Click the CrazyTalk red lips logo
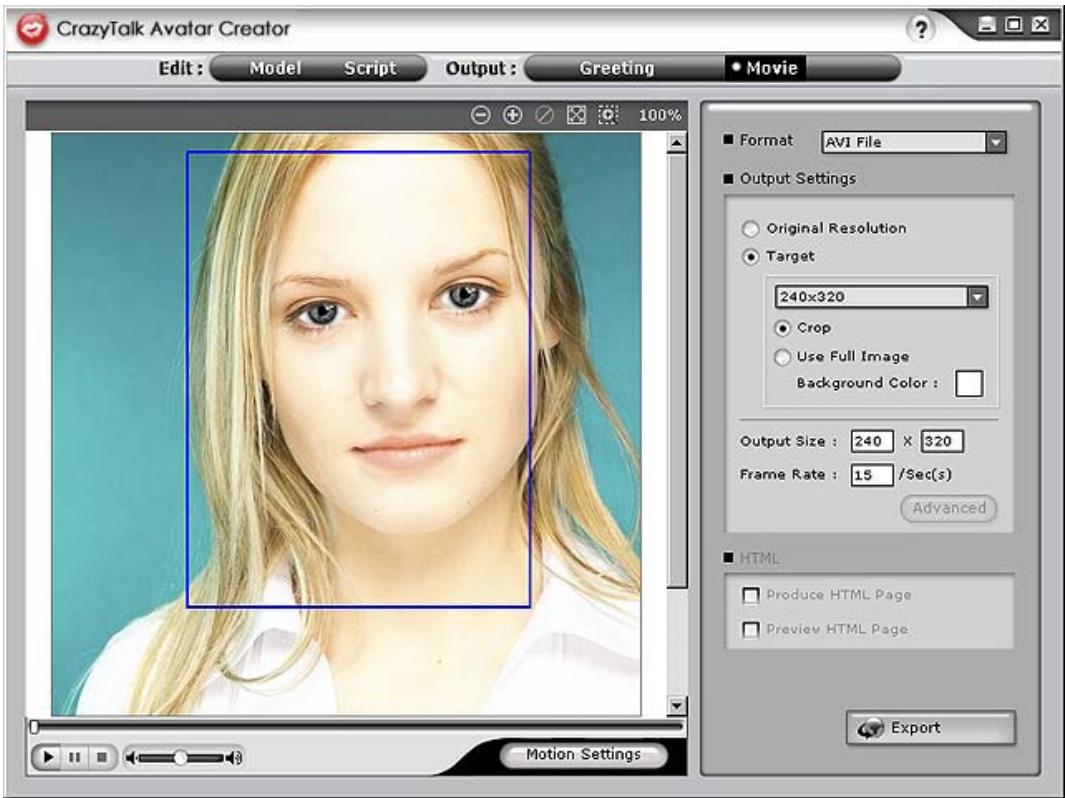 point(33,29)
